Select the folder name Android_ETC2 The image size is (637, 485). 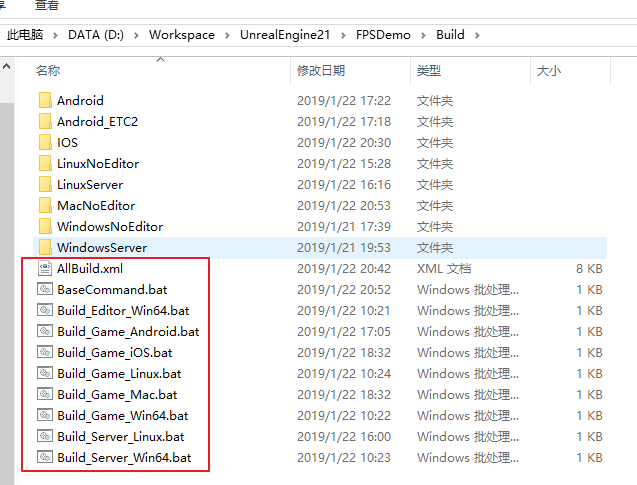point(98,122)
